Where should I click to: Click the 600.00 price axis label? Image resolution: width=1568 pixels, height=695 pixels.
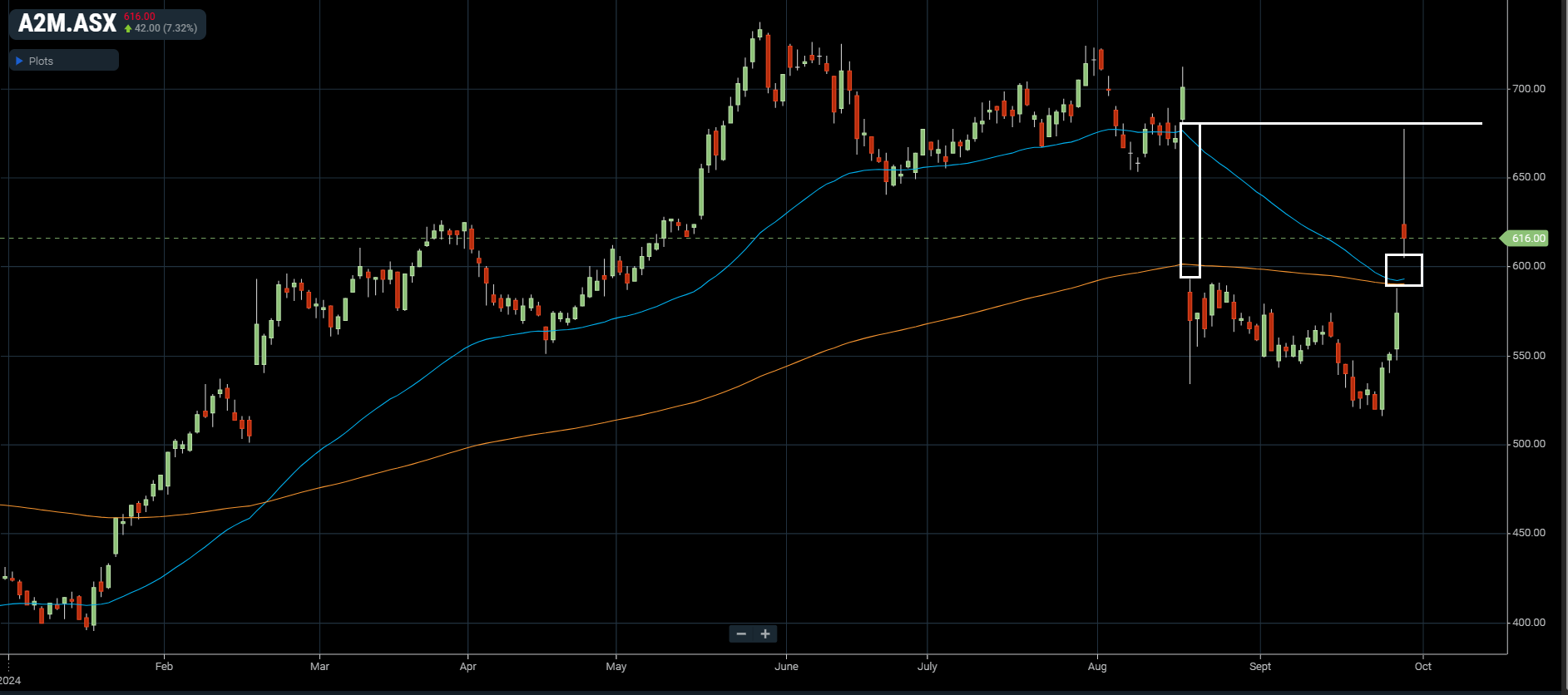point(1529,266)
